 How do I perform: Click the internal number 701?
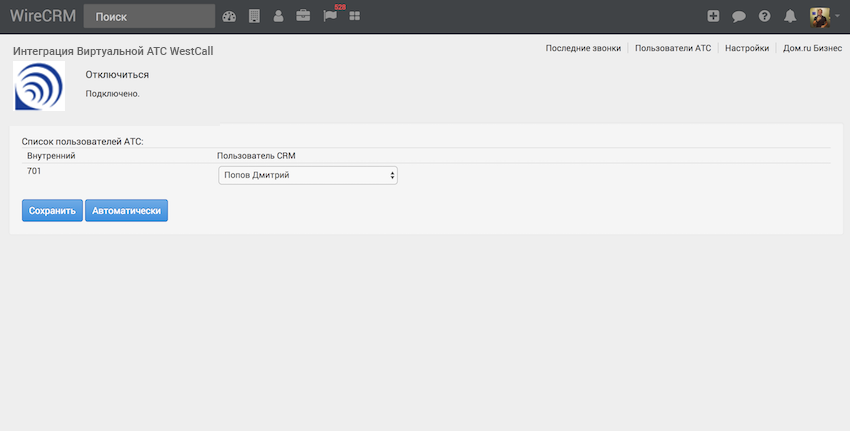34,171
